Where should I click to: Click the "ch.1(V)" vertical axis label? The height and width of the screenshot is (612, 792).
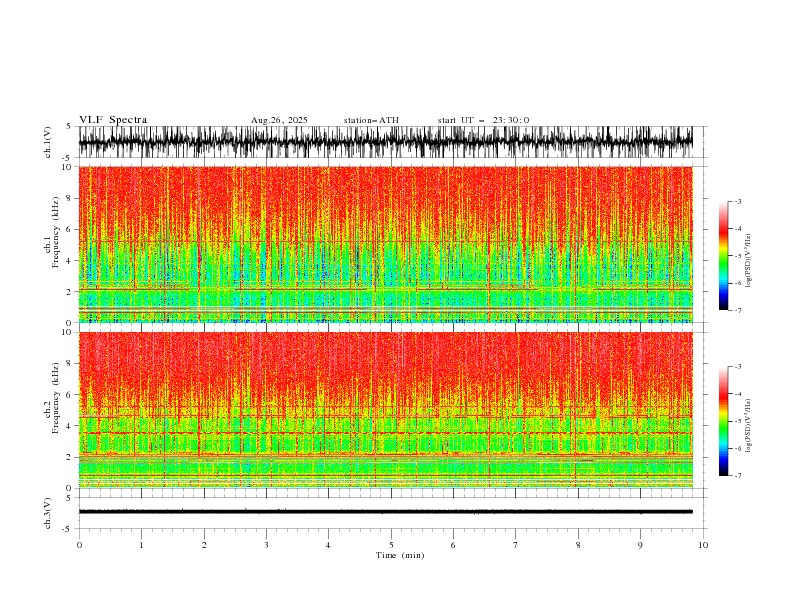[x=48, y=142]
